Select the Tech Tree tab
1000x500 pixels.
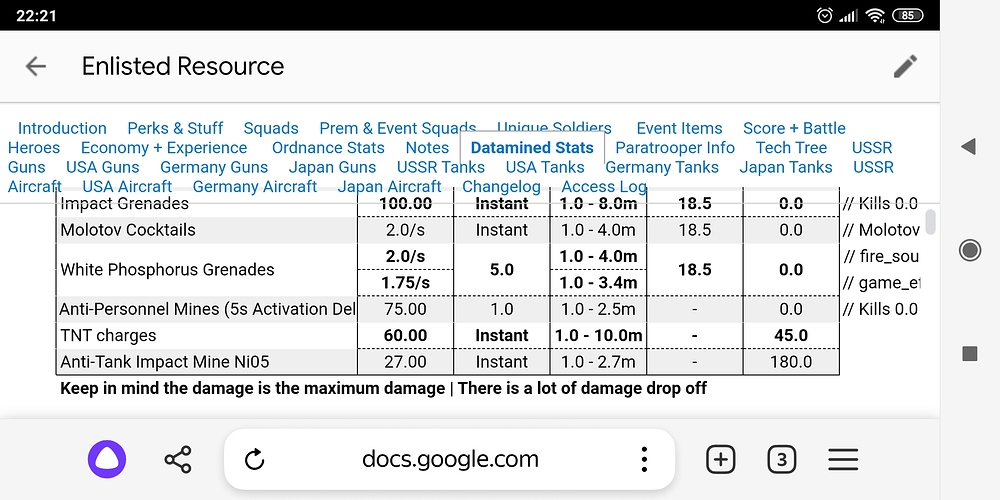(x=791, y=147)
